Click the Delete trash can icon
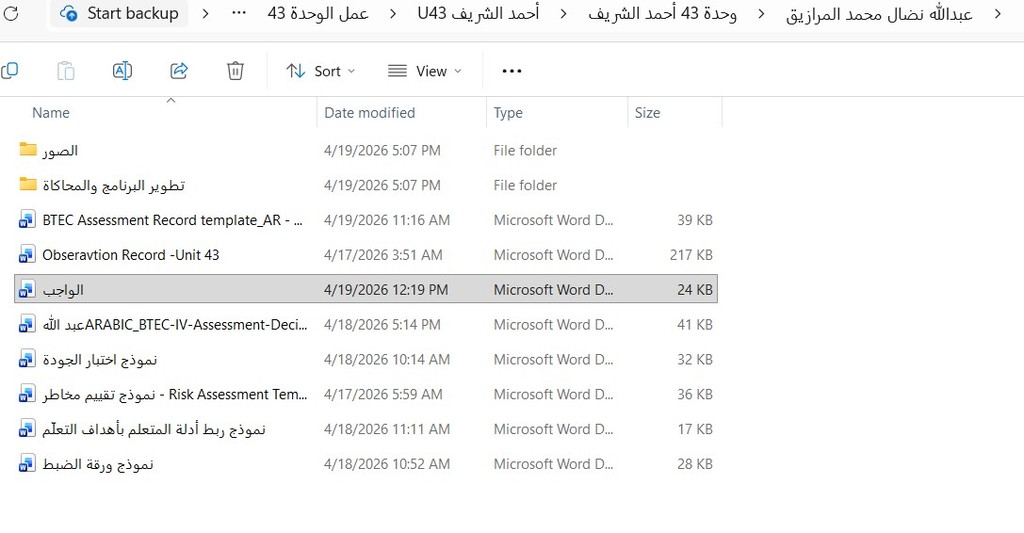The image size is (1024, 533). (x=235, y=71)
